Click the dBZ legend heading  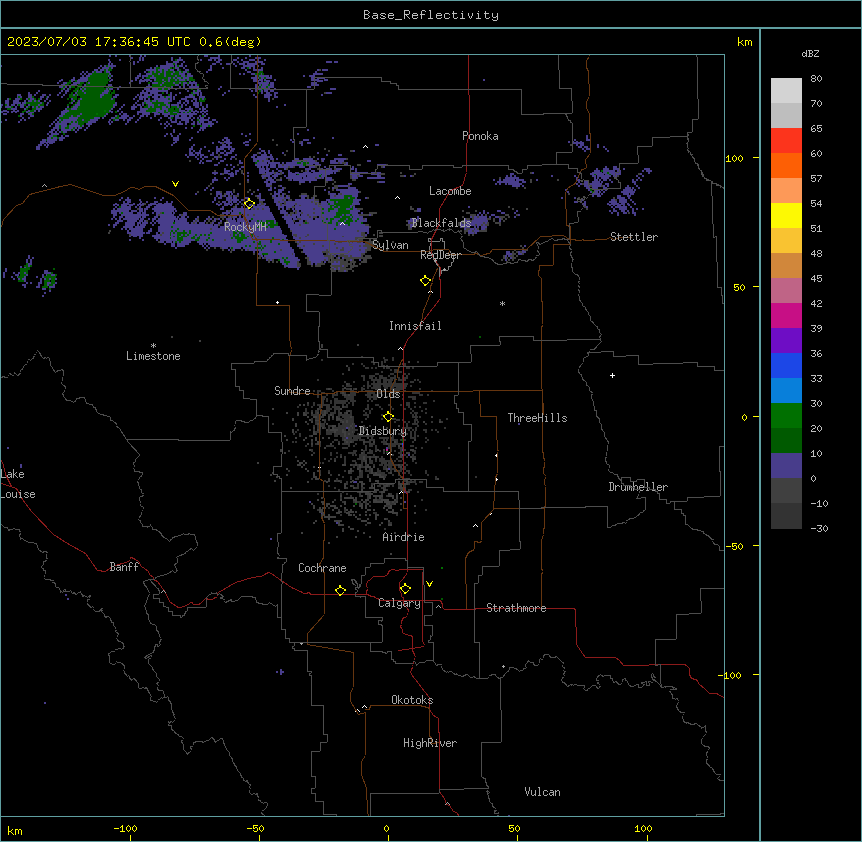pyautogui.click(x=810, y=53)
